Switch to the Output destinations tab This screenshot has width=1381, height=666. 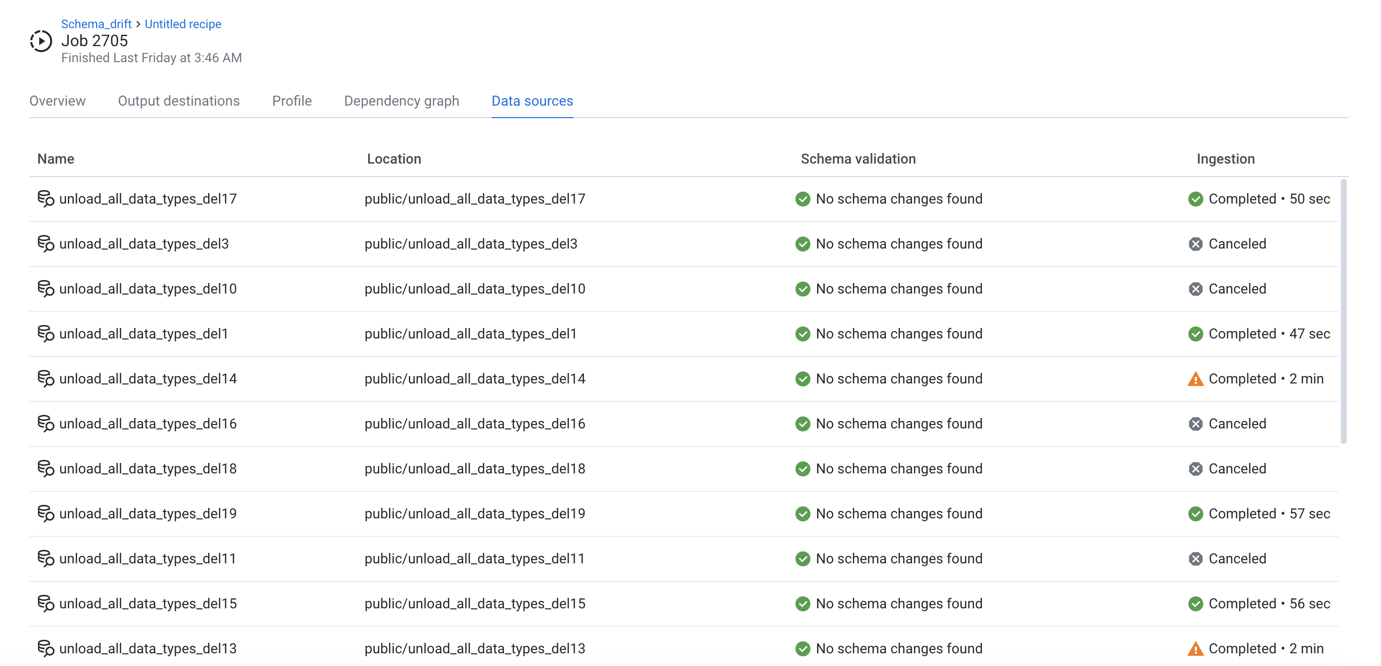(178, 100)
